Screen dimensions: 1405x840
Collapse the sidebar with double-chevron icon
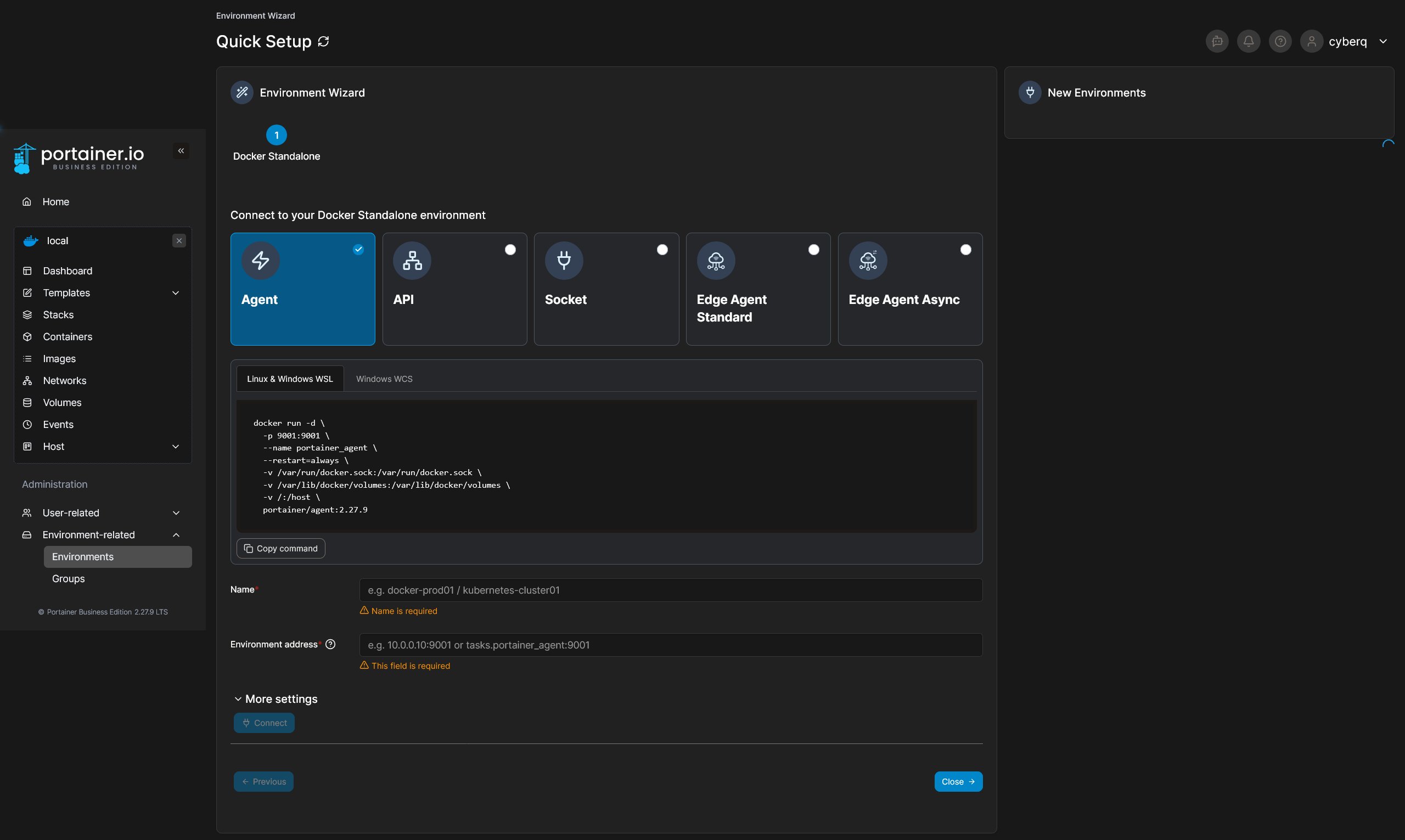click(x=181, y=150)
